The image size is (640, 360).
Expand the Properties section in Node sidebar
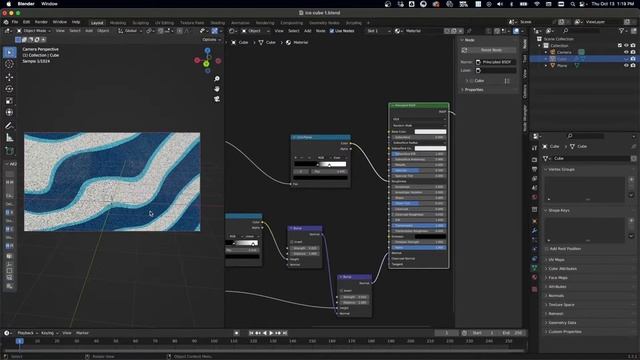pos(474,90)
